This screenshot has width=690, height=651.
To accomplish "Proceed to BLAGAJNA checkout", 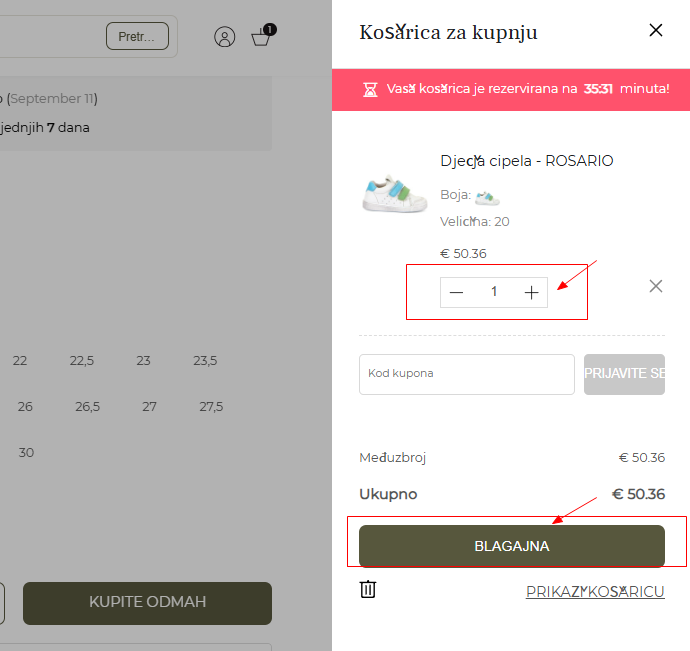I will [512, 546].
